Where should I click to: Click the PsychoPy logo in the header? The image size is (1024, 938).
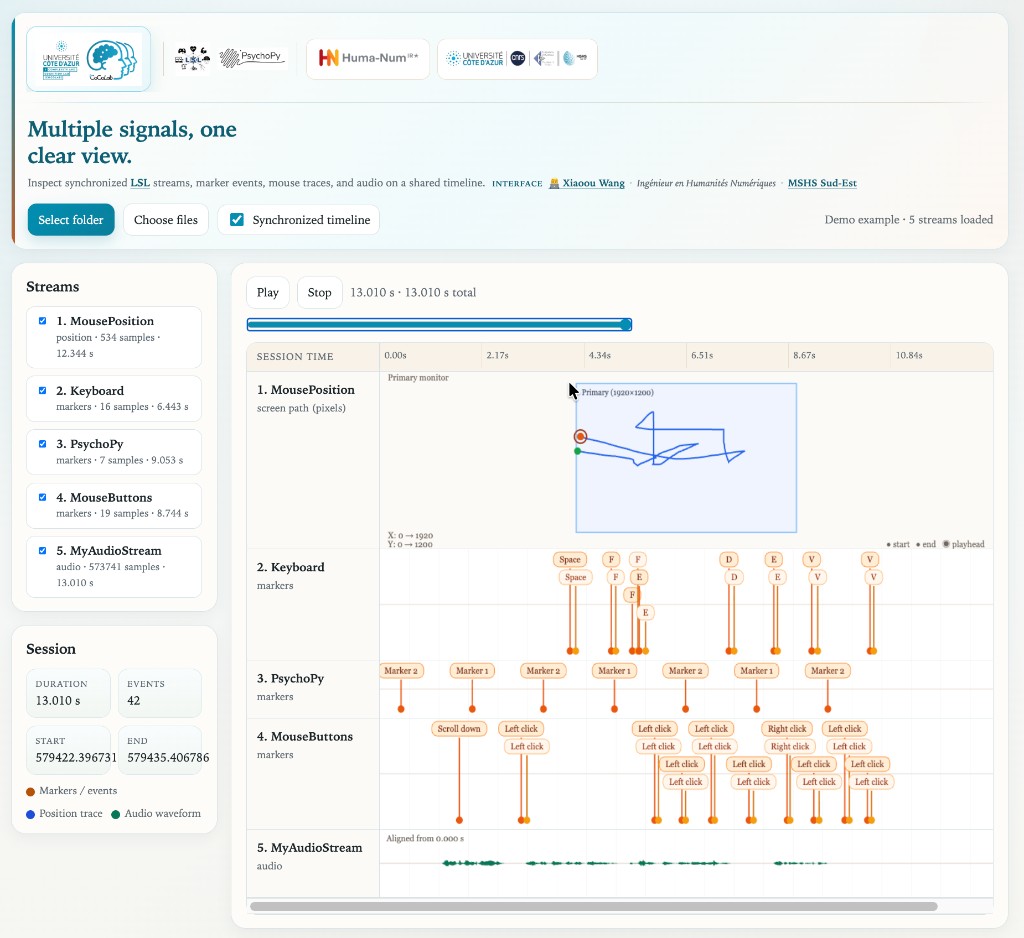253,58
